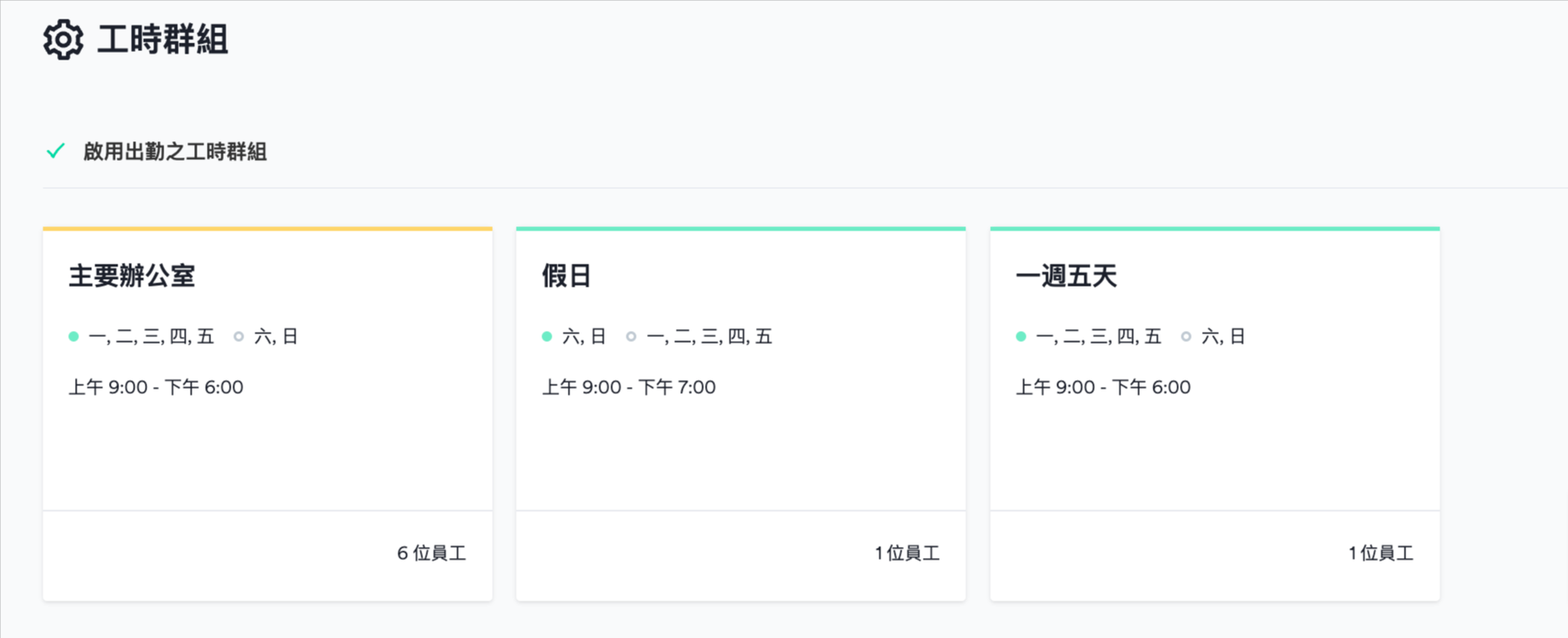Open the 主要辦公室 work group card
This screenshot has height=638, width=1568.
pos(267,414)
